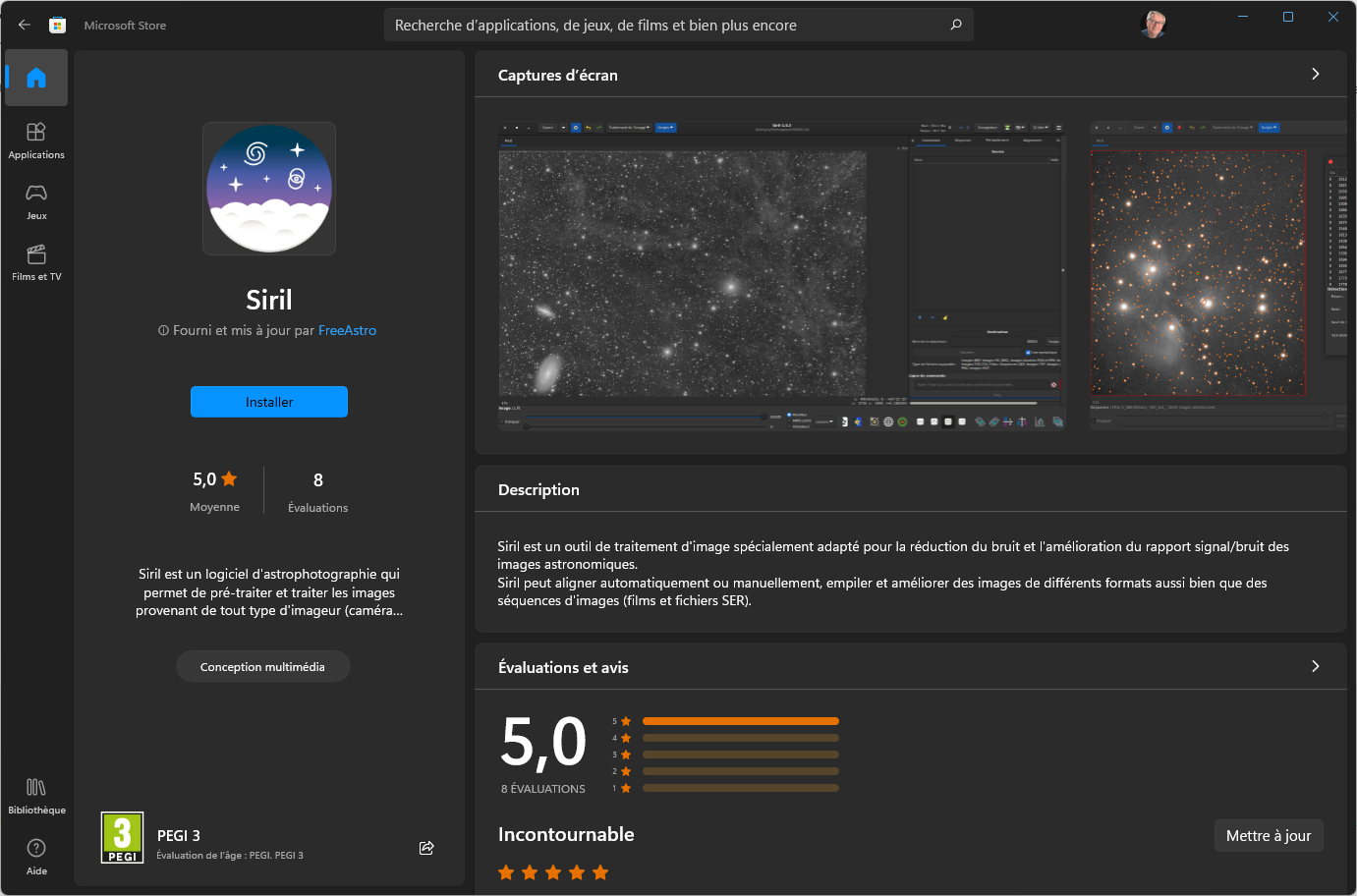
Task: Open the second Siril screenshot thumbnail
Action: pos(1218,275)
